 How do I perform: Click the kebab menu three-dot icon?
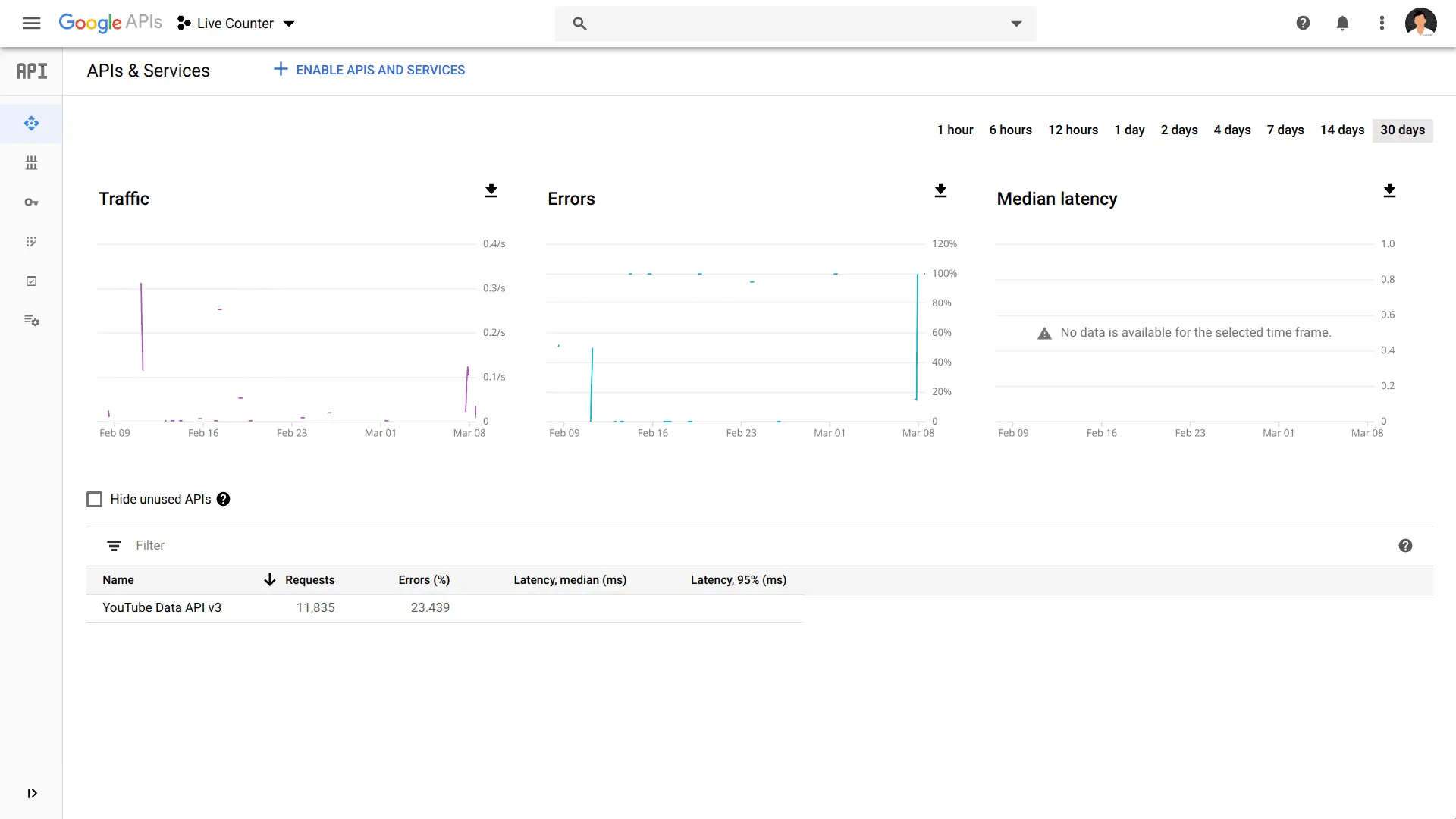pos(1381,23)
